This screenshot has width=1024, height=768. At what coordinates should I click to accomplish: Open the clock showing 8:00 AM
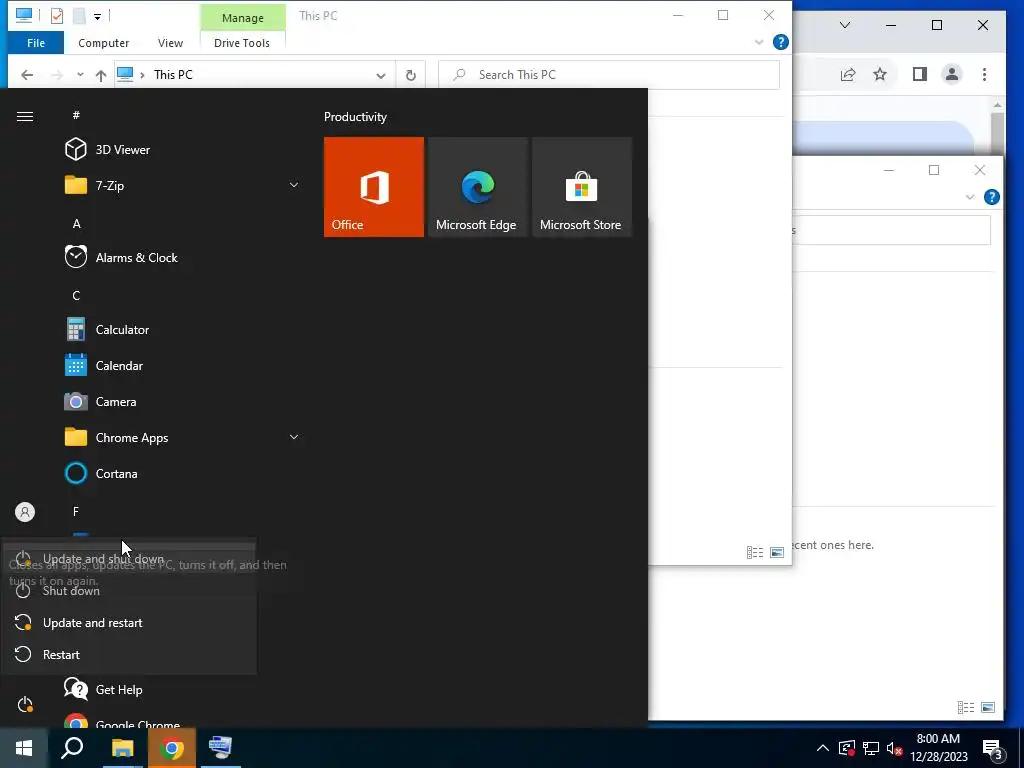tap(938, 748)
